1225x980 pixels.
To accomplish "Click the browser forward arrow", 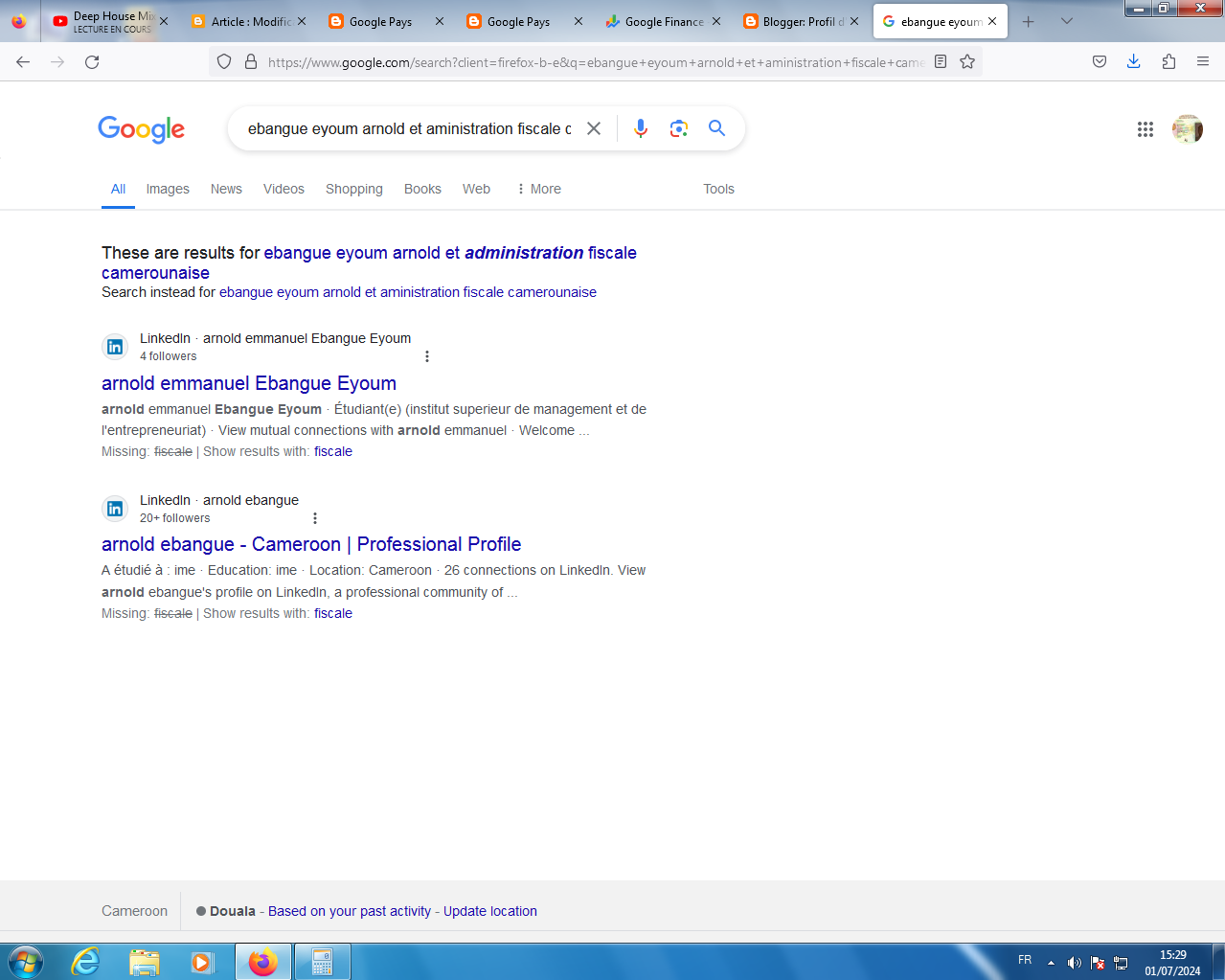I will [x=57, y=61].
